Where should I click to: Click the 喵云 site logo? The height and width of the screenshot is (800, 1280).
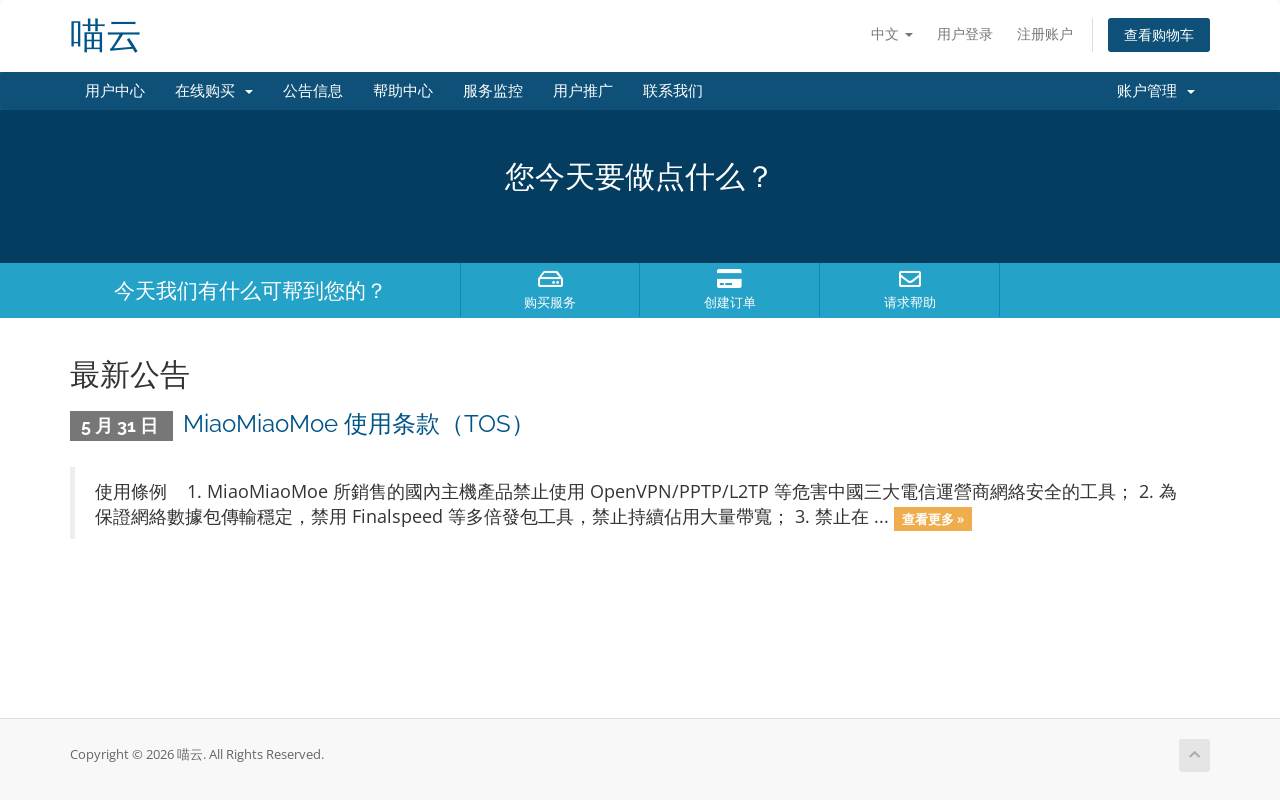coord(105,36)
